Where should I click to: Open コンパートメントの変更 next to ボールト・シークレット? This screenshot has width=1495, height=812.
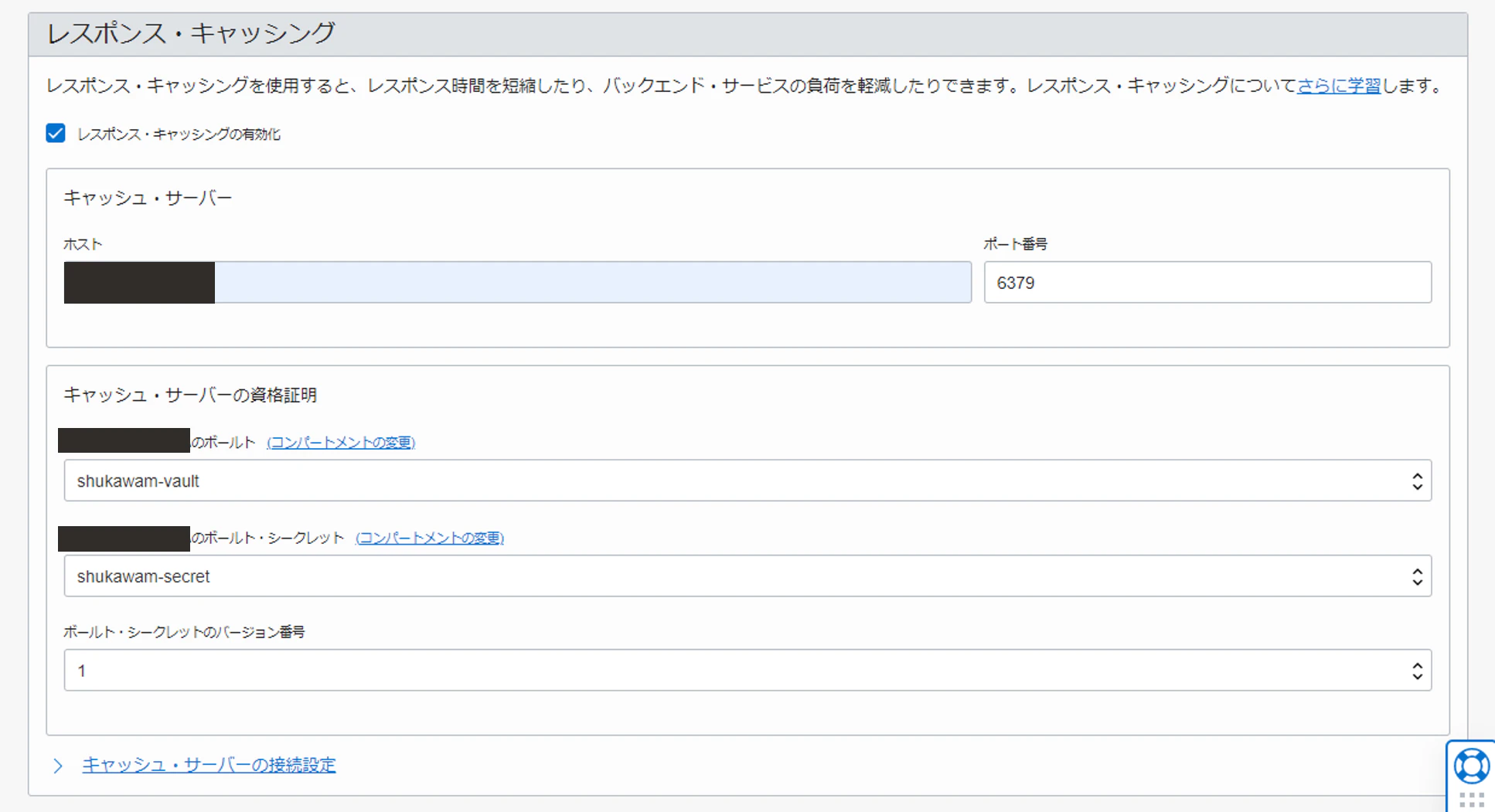click(429, 538)
